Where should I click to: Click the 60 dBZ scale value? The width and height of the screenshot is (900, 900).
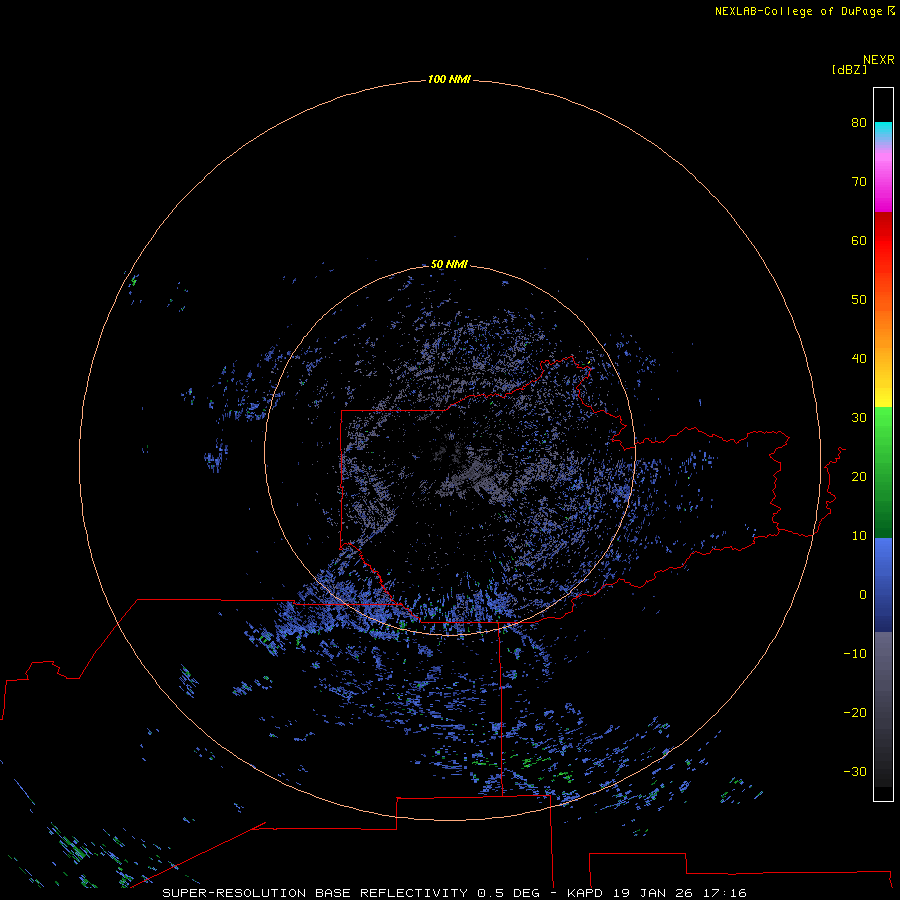pyautogui.click(x=859, y=240)
